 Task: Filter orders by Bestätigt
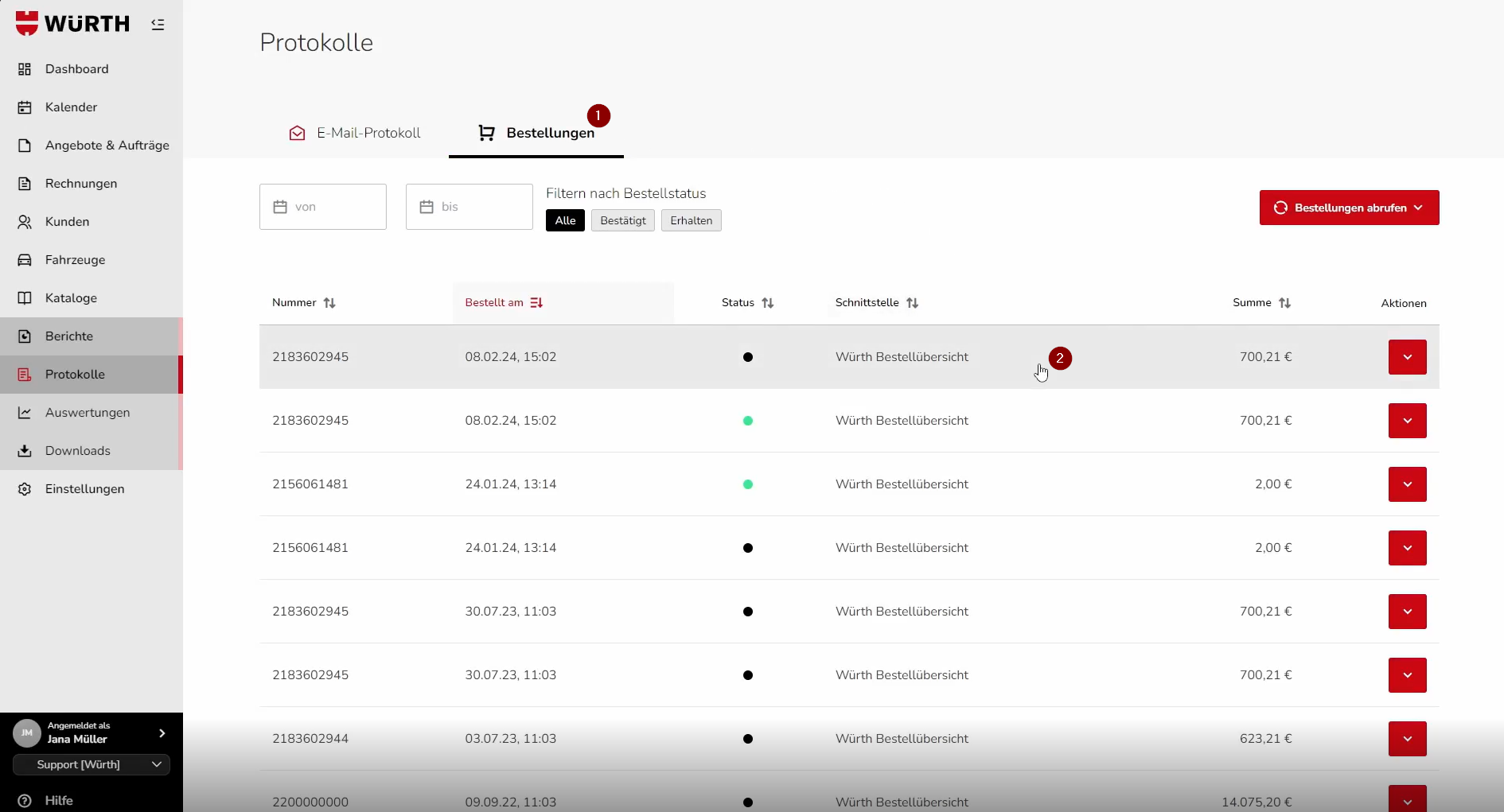[x=623, y=220]
